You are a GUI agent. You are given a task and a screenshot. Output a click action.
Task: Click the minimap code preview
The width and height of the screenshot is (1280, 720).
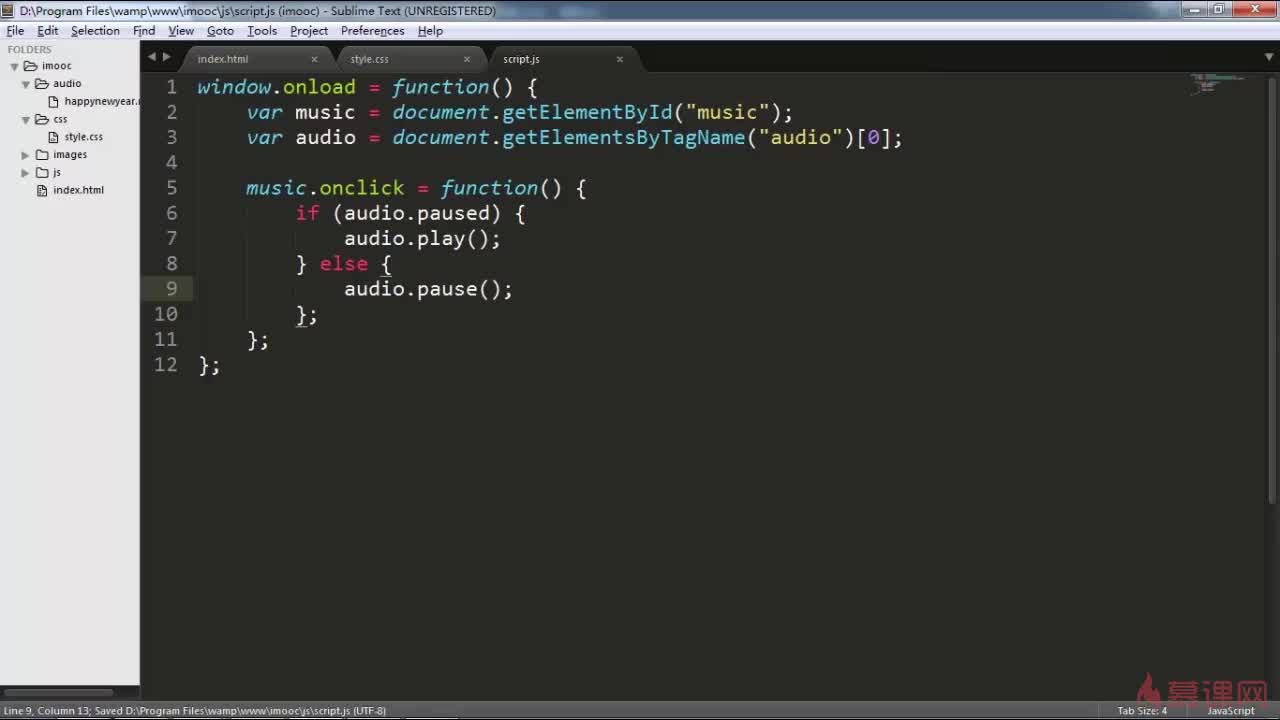(x=1216, y=84)
